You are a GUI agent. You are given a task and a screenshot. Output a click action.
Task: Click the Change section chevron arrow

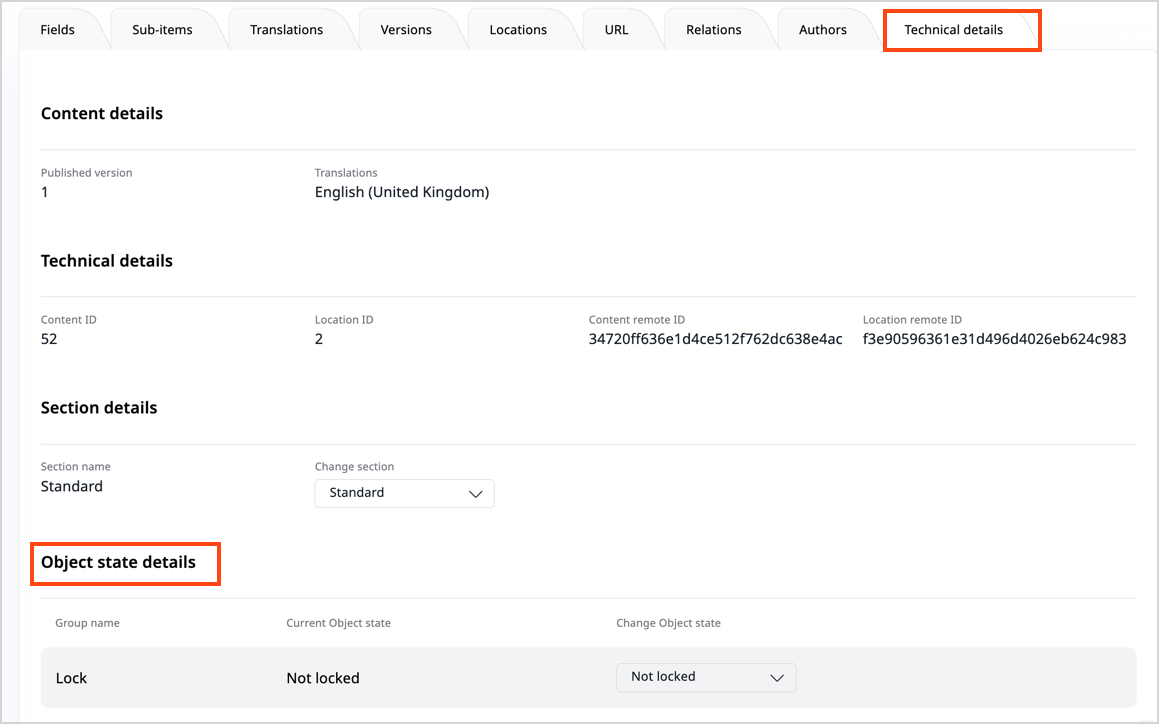(x=476, y=493)
